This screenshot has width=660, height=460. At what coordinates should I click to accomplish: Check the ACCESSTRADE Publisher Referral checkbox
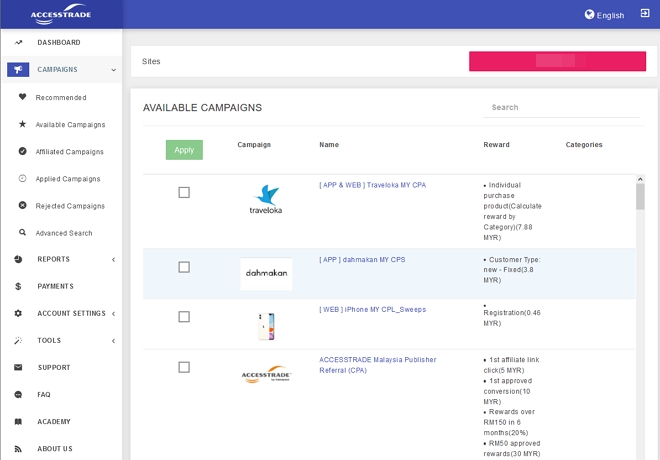(184, 367)
